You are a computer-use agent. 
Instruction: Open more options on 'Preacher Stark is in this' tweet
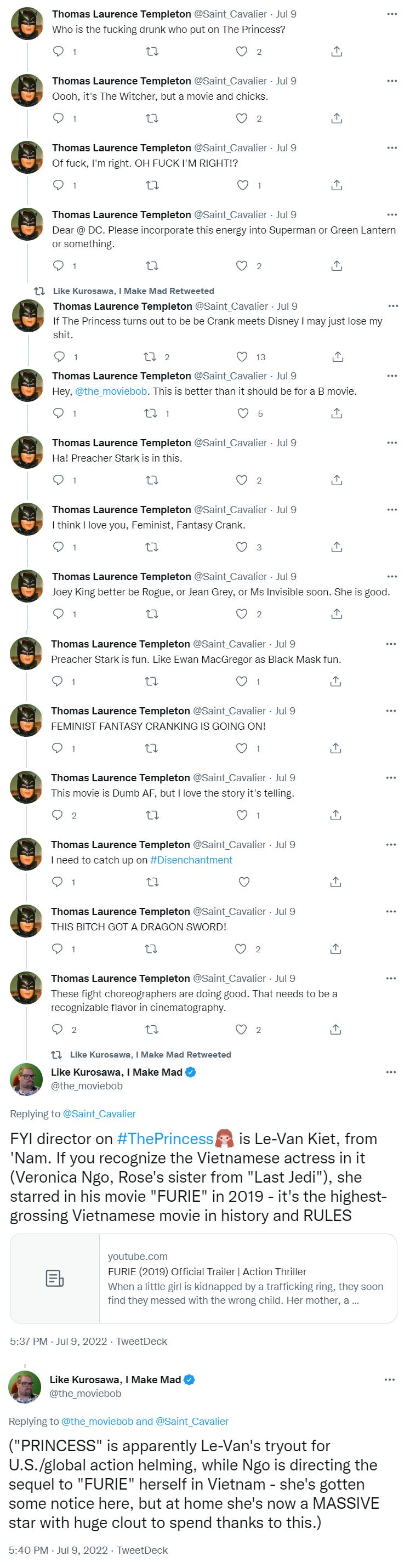pyautogui.click(x=392, y=442)
